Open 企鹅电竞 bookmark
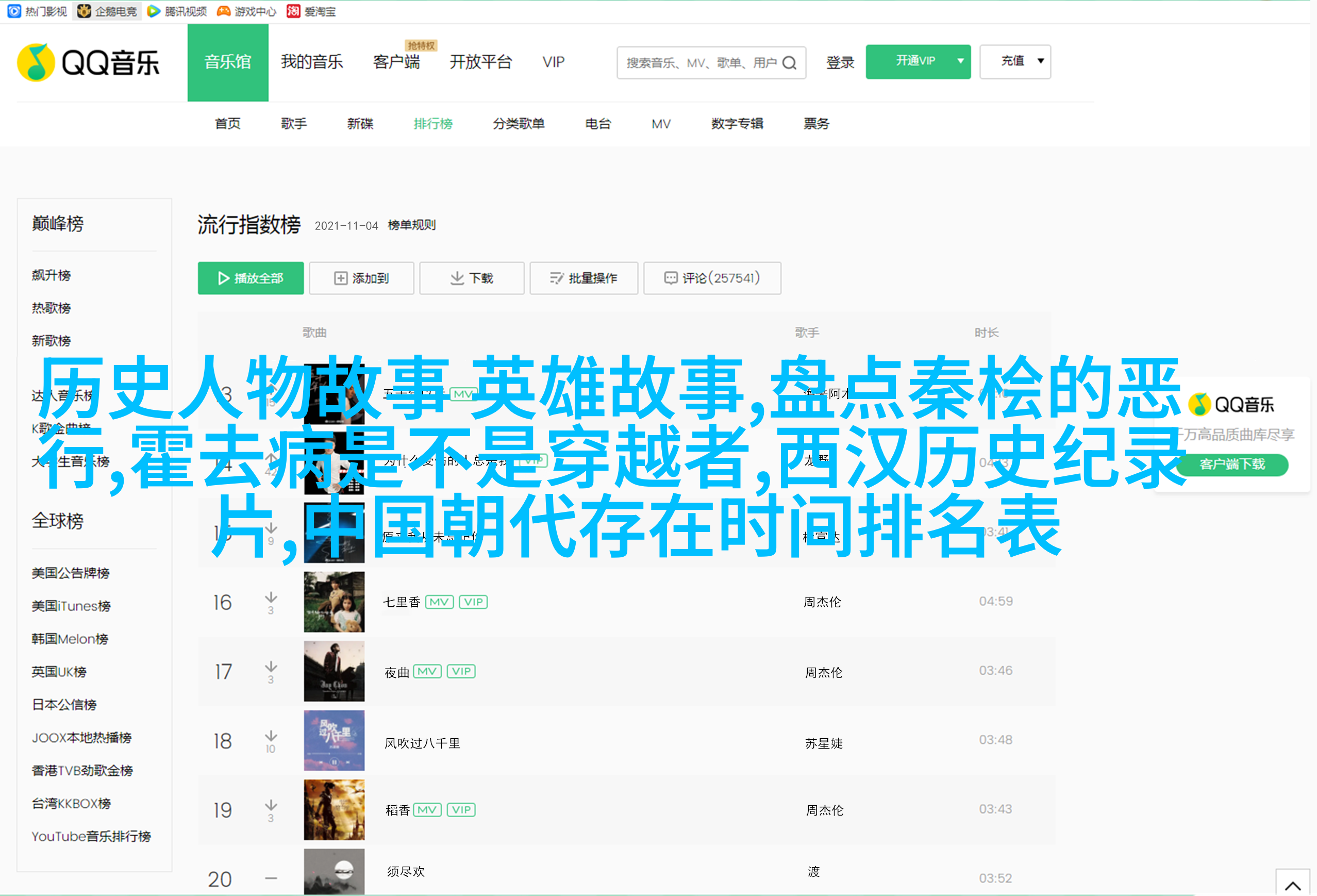The height and width of the screenshot is (896, 1317). click(x=107, y=11)
